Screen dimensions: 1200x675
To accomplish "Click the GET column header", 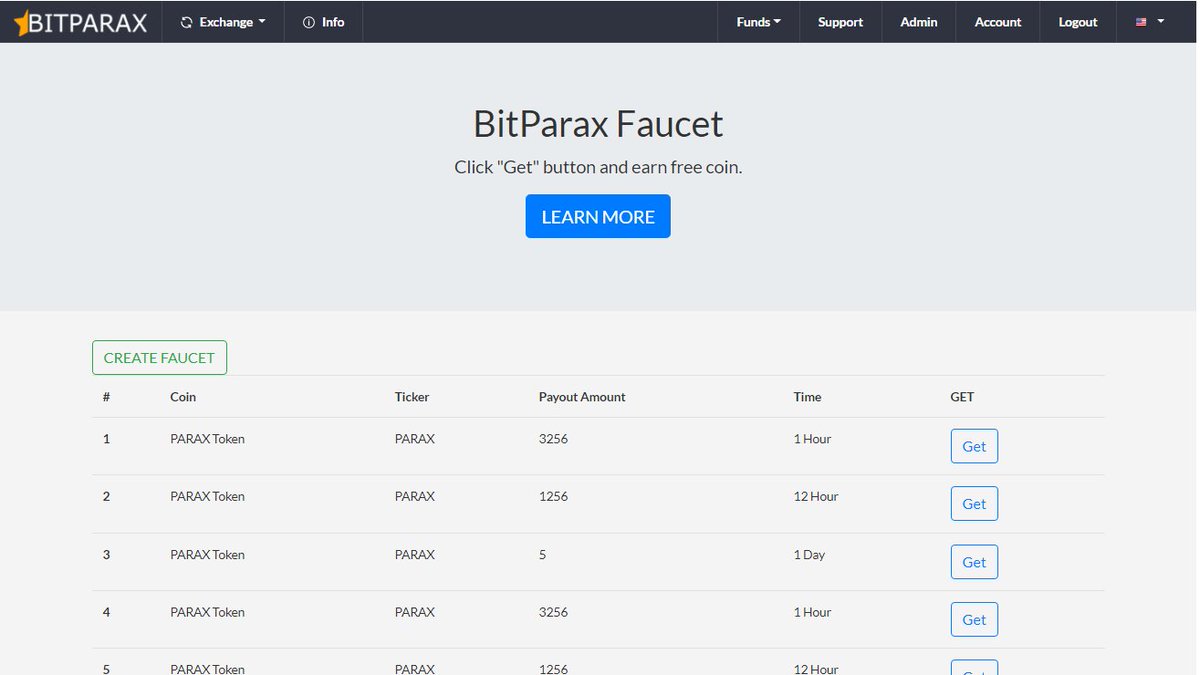I will coord(962,397).
